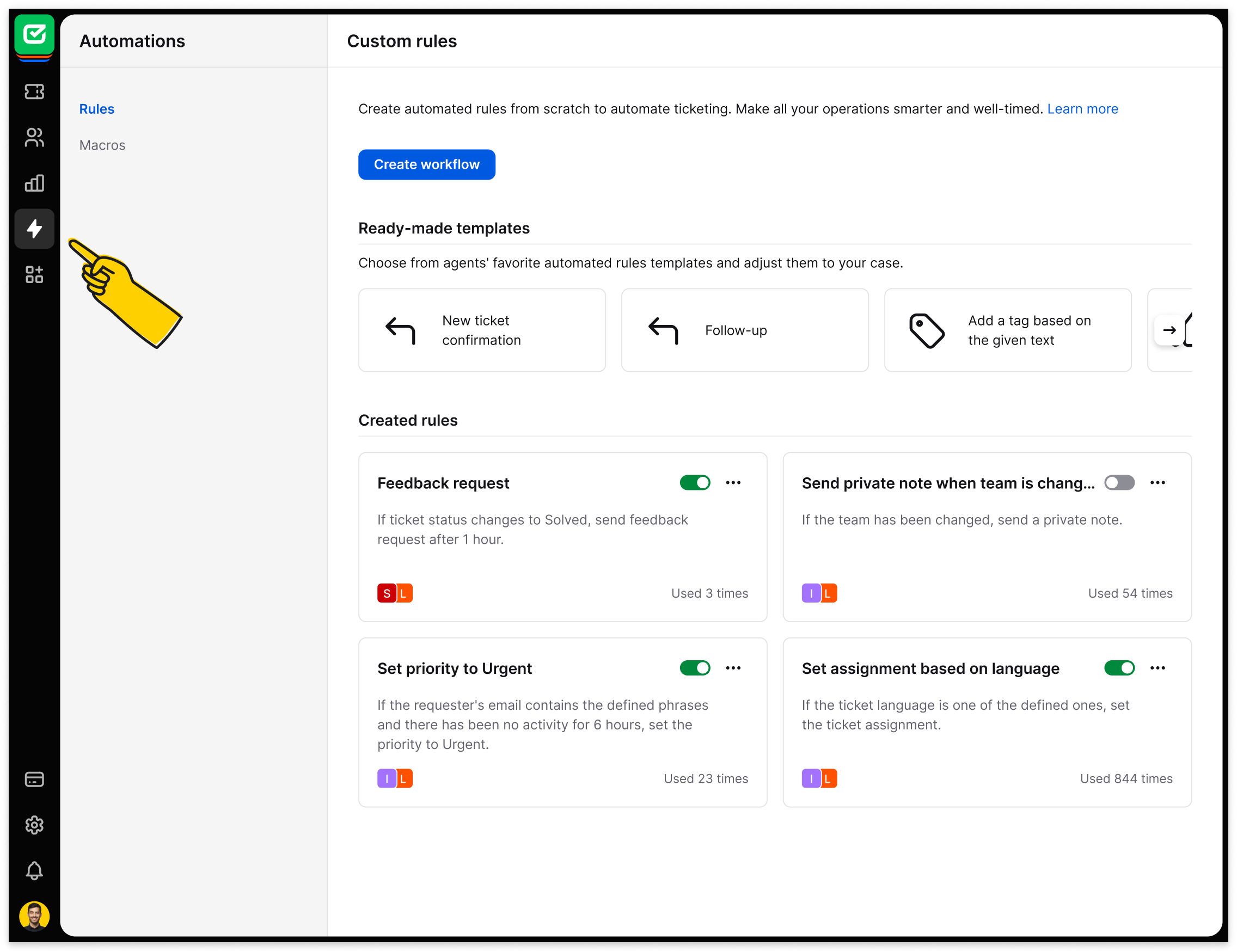View the Reports bar chart icon
The image size is (1237, 952).
[34, 183]
